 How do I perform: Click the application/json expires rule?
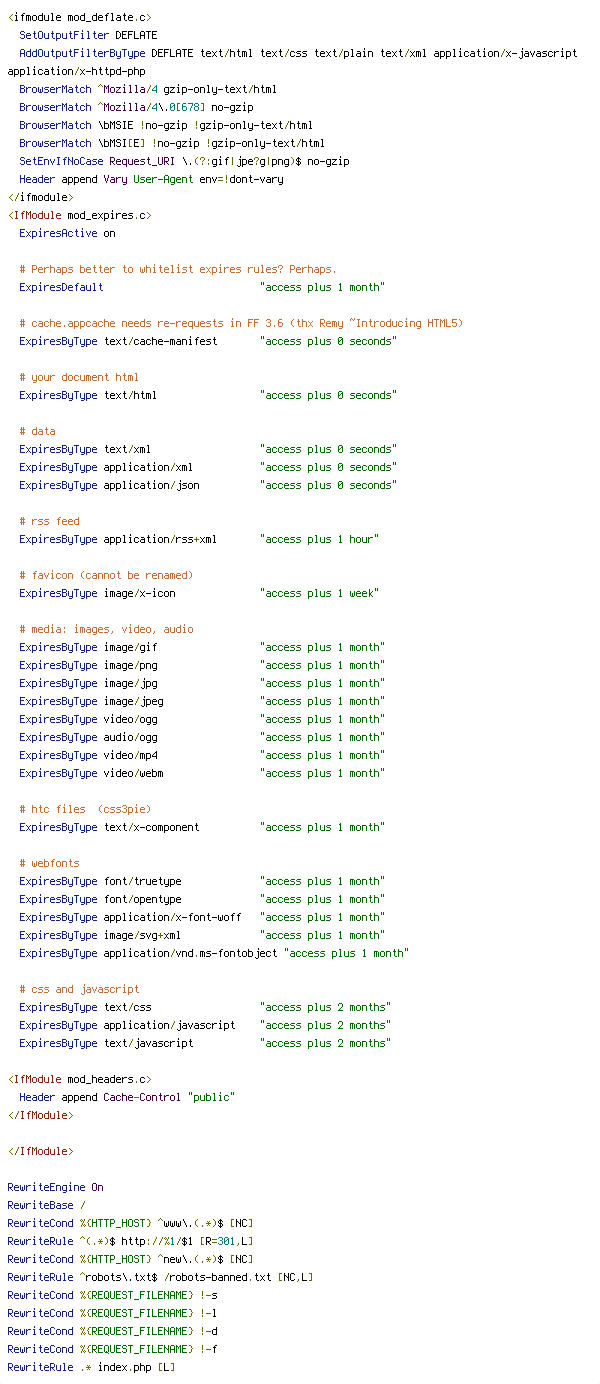(208, 485)
